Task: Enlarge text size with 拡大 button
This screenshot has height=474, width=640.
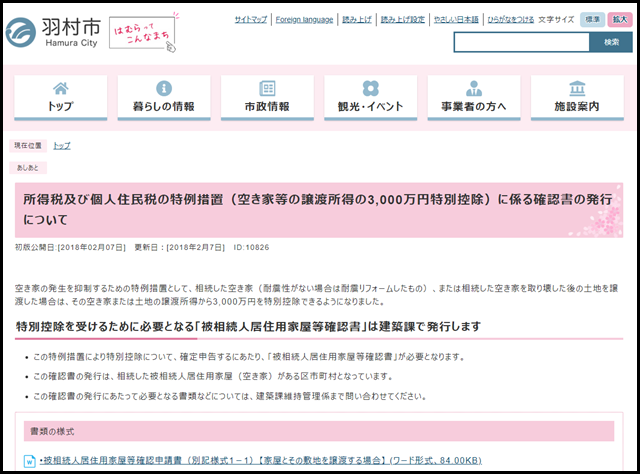Action: [620, 19]
